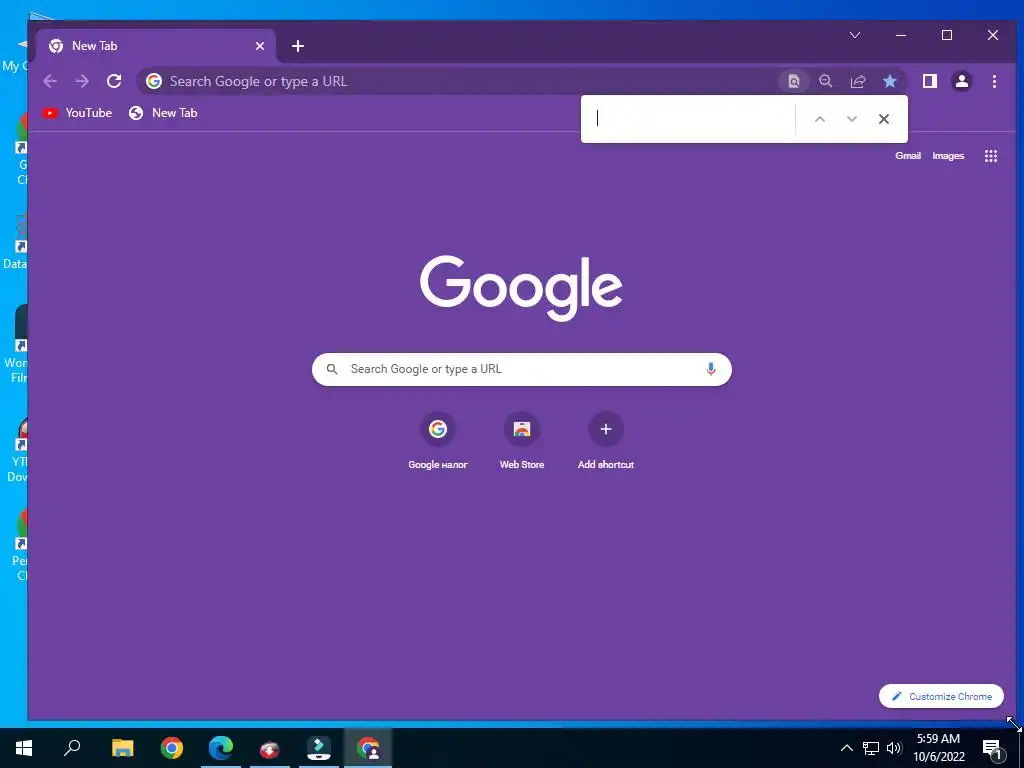The width and height of the screenshot is (1024, 768).
Task: Open the profile avatar menu
Action: [961, 81]
